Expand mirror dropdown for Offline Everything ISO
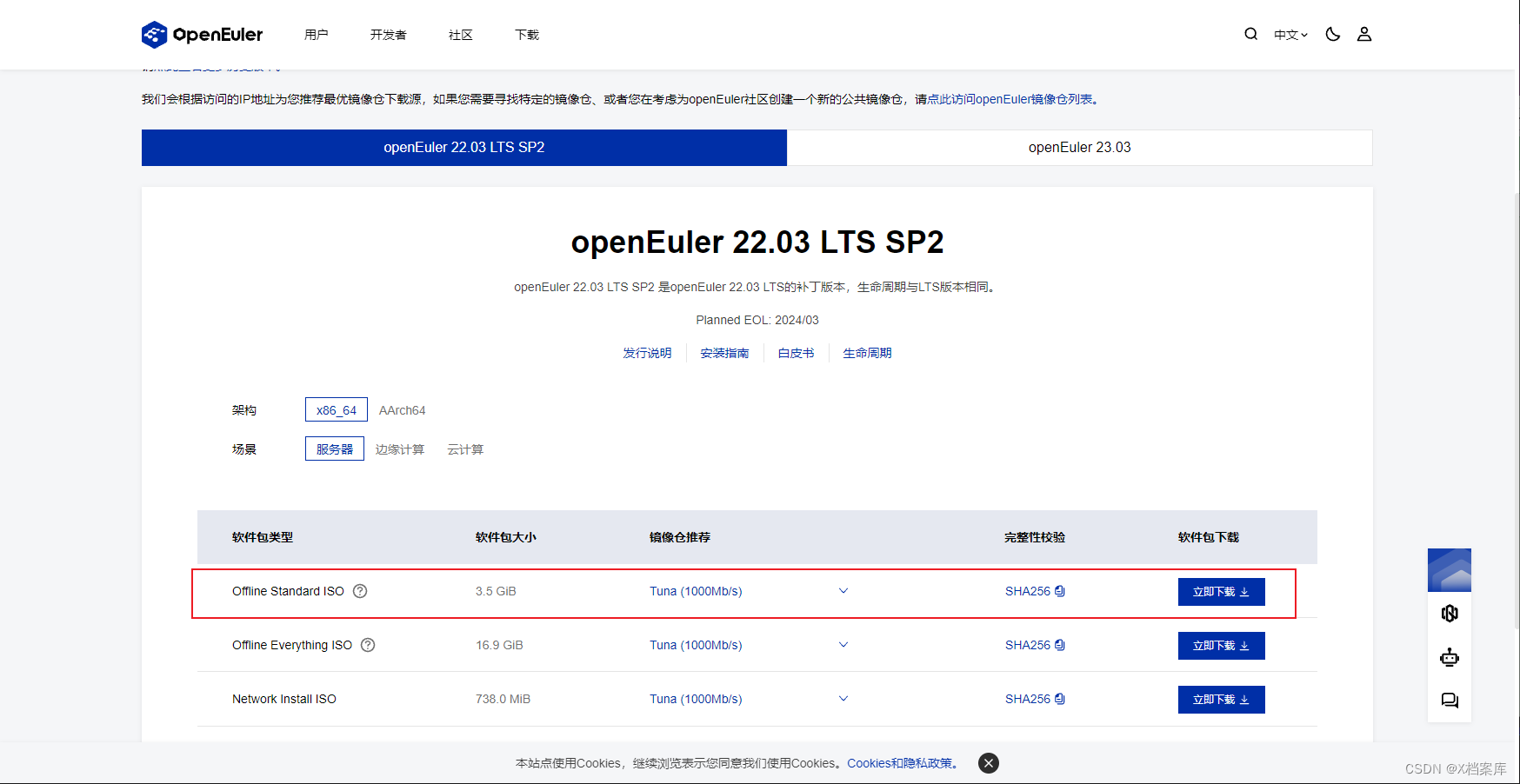This screenshot has height=784, width=1520. point(843,645)
